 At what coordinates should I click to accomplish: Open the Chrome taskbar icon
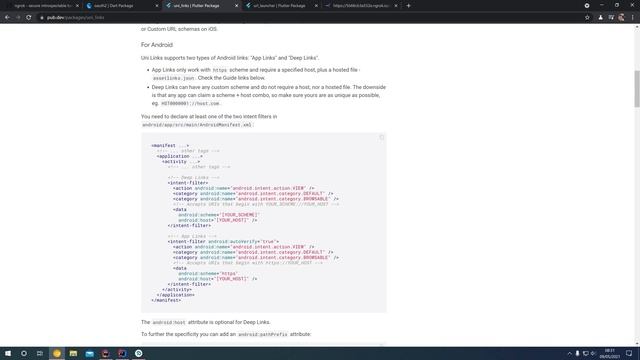click(57, 353)
